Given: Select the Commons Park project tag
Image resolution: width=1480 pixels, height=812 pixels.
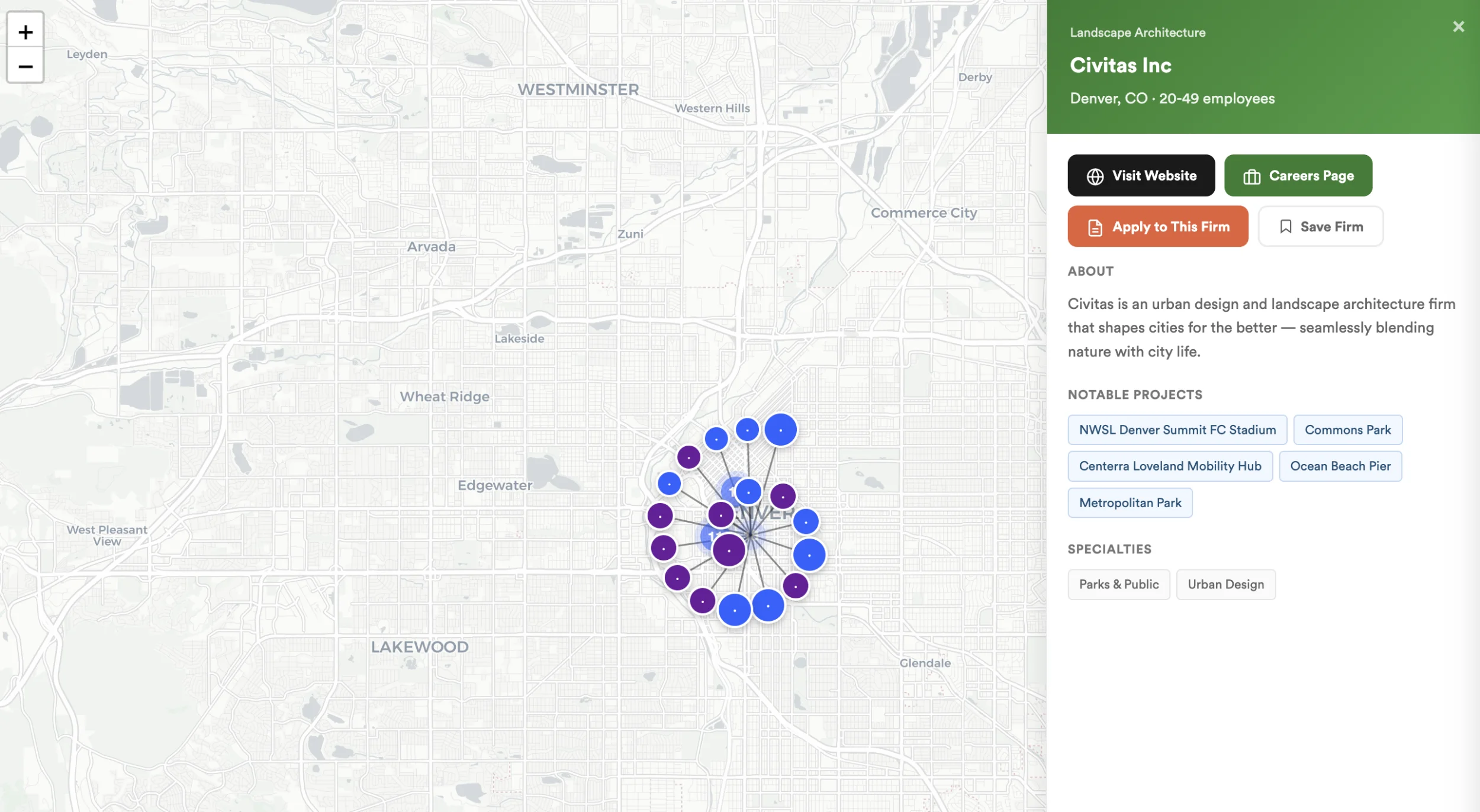Looking at the screenshot, I should point(1348,430).
